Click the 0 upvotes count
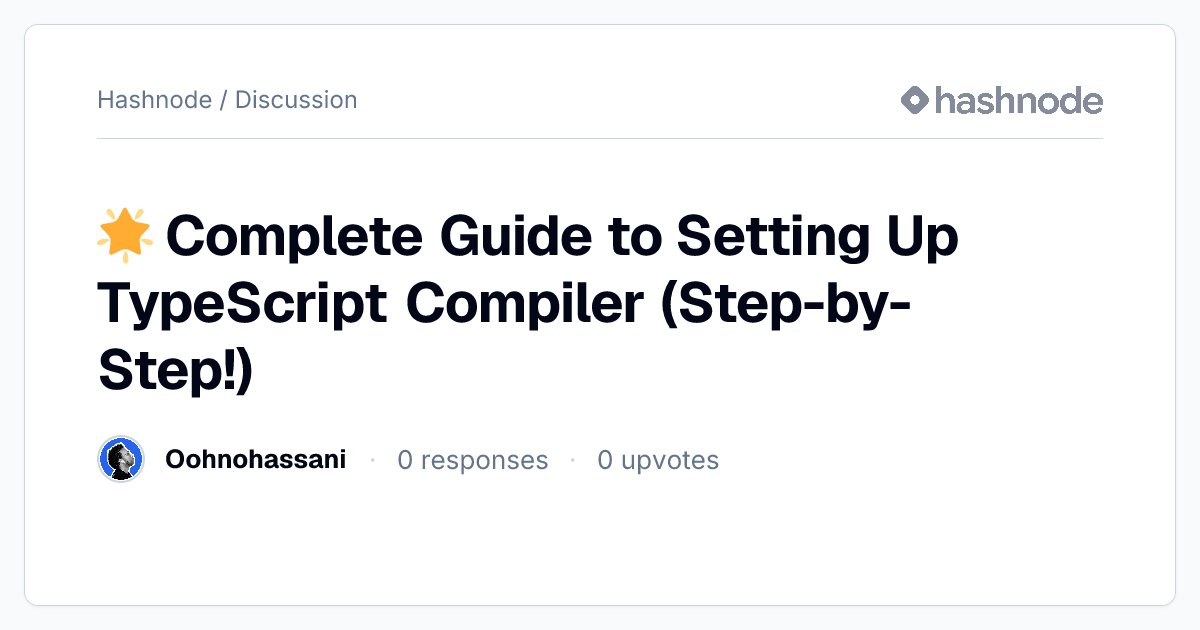Viewport: 1200px width, 630px height. tap(658, 460)
